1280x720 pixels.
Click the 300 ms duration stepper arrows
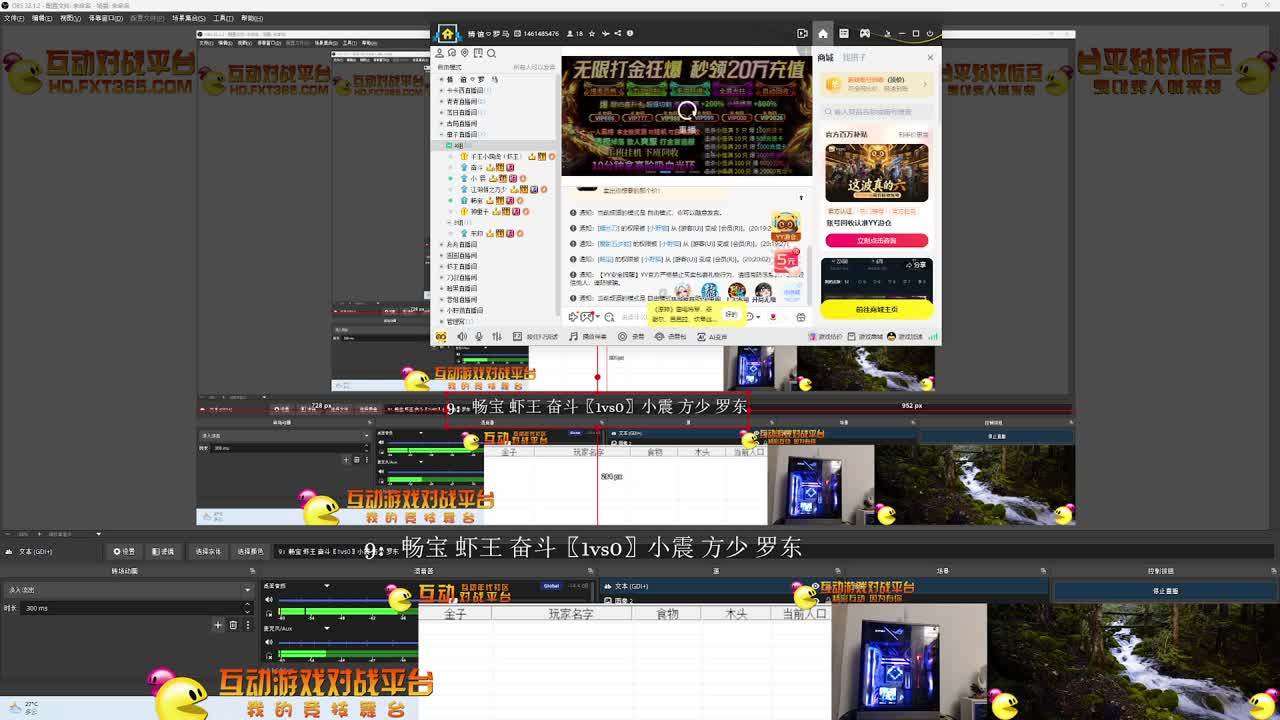247,608
